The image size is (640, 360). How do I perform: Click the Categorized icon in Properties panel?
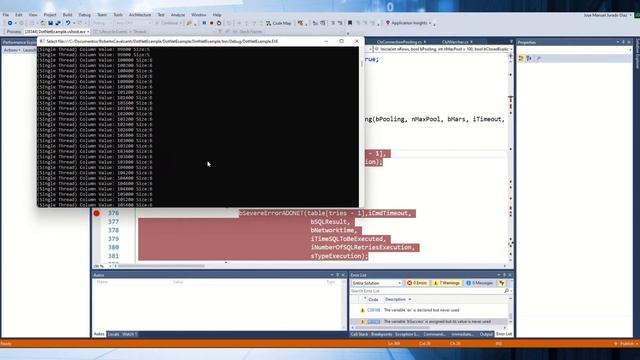521,59
